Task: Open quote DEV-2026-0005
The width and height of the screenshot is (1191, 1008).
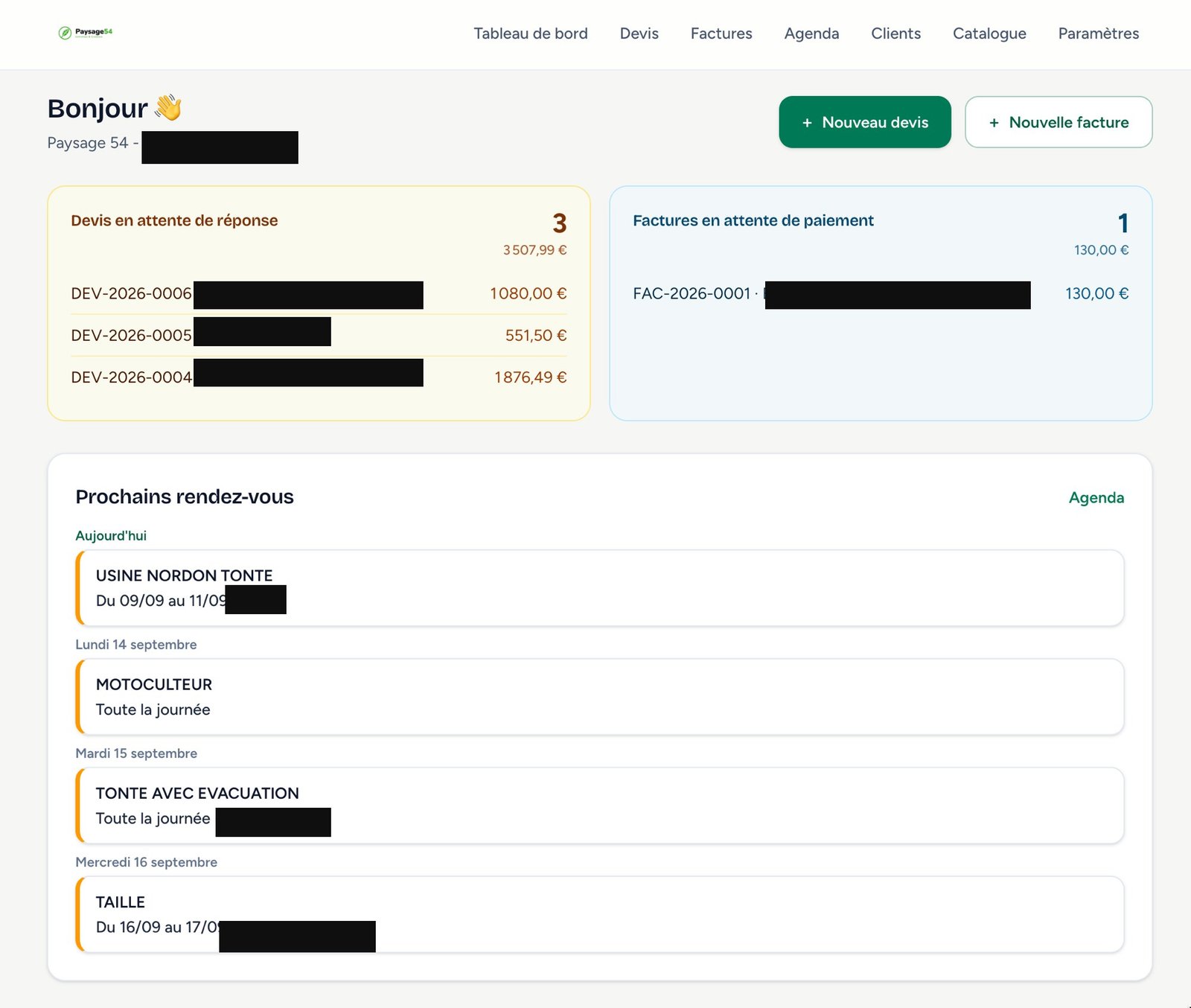Action: [x=319, y=336]
